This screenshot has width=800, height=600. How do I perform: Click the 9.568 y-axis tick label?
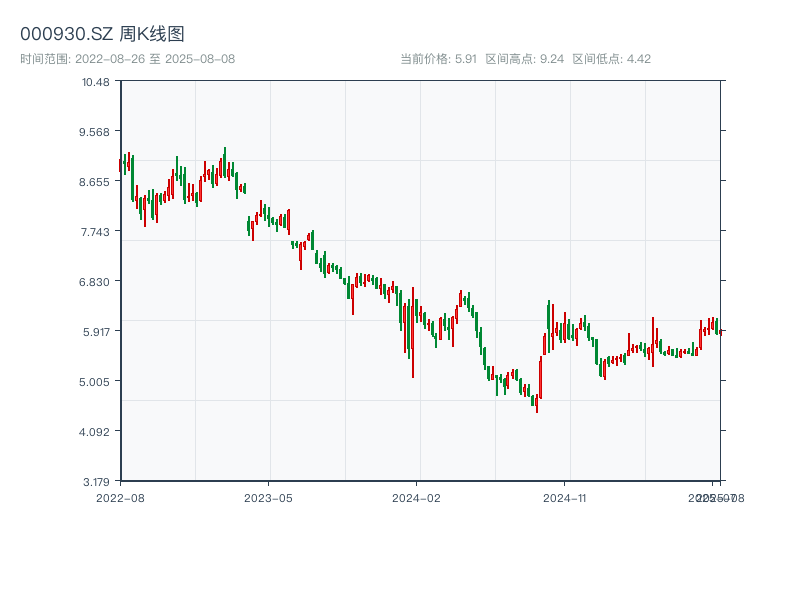coord(96,131)
